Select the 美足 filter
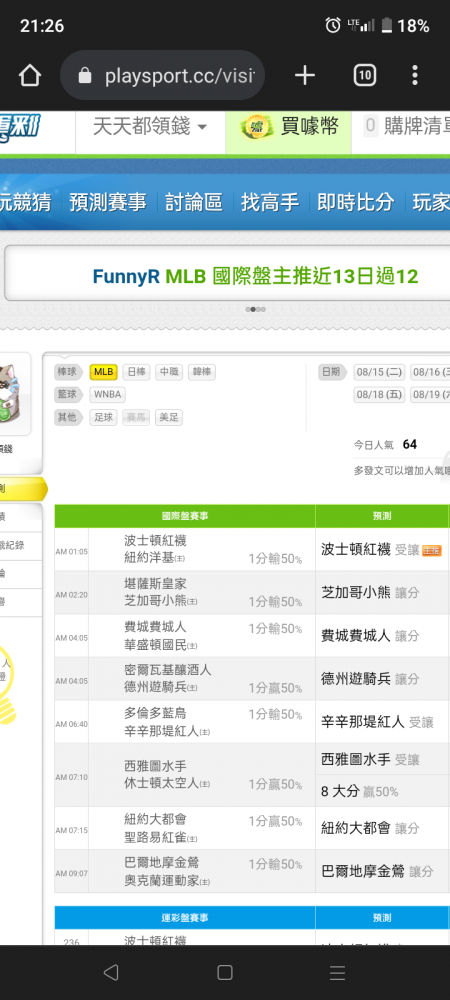 [169, 418]
